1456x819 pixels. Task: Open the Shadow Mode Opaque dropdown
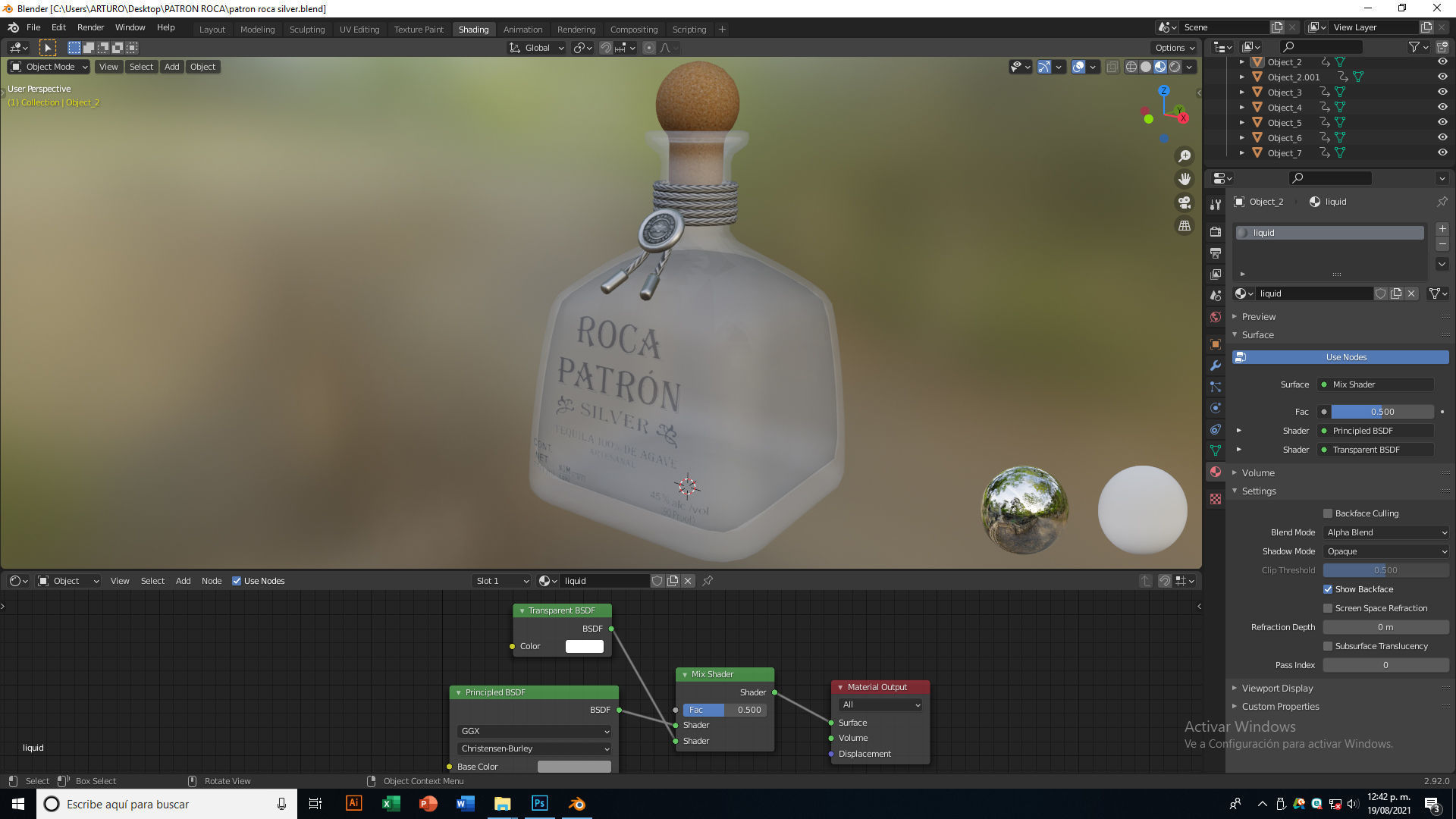coord(1386,551)
